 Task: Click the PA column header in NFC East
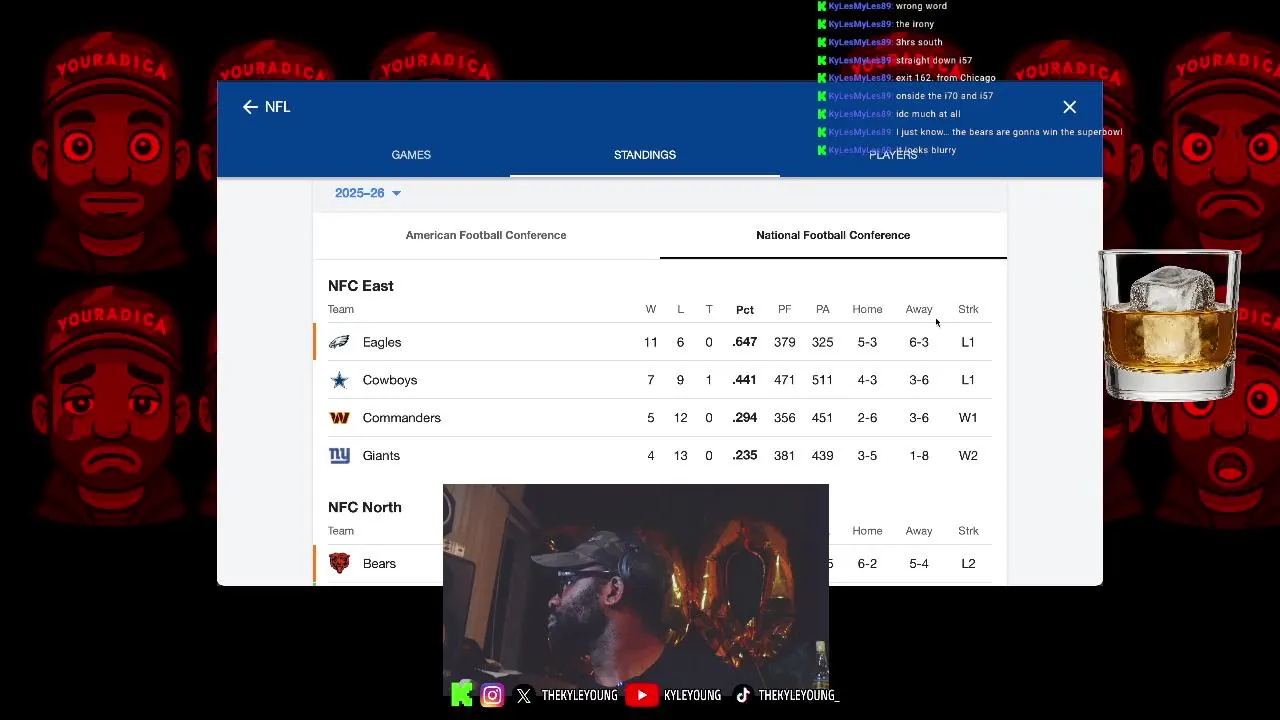(823, 310)
